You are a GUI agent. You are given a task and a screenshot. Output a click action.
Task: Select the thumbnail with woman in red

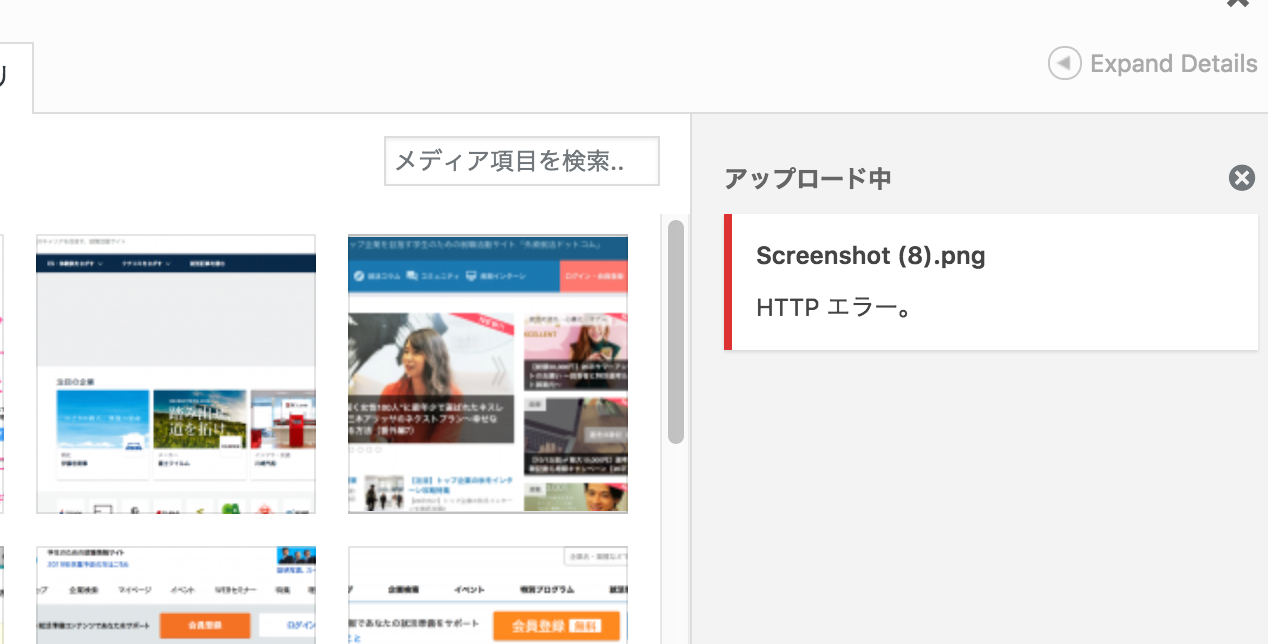click(x=488, y=374)
